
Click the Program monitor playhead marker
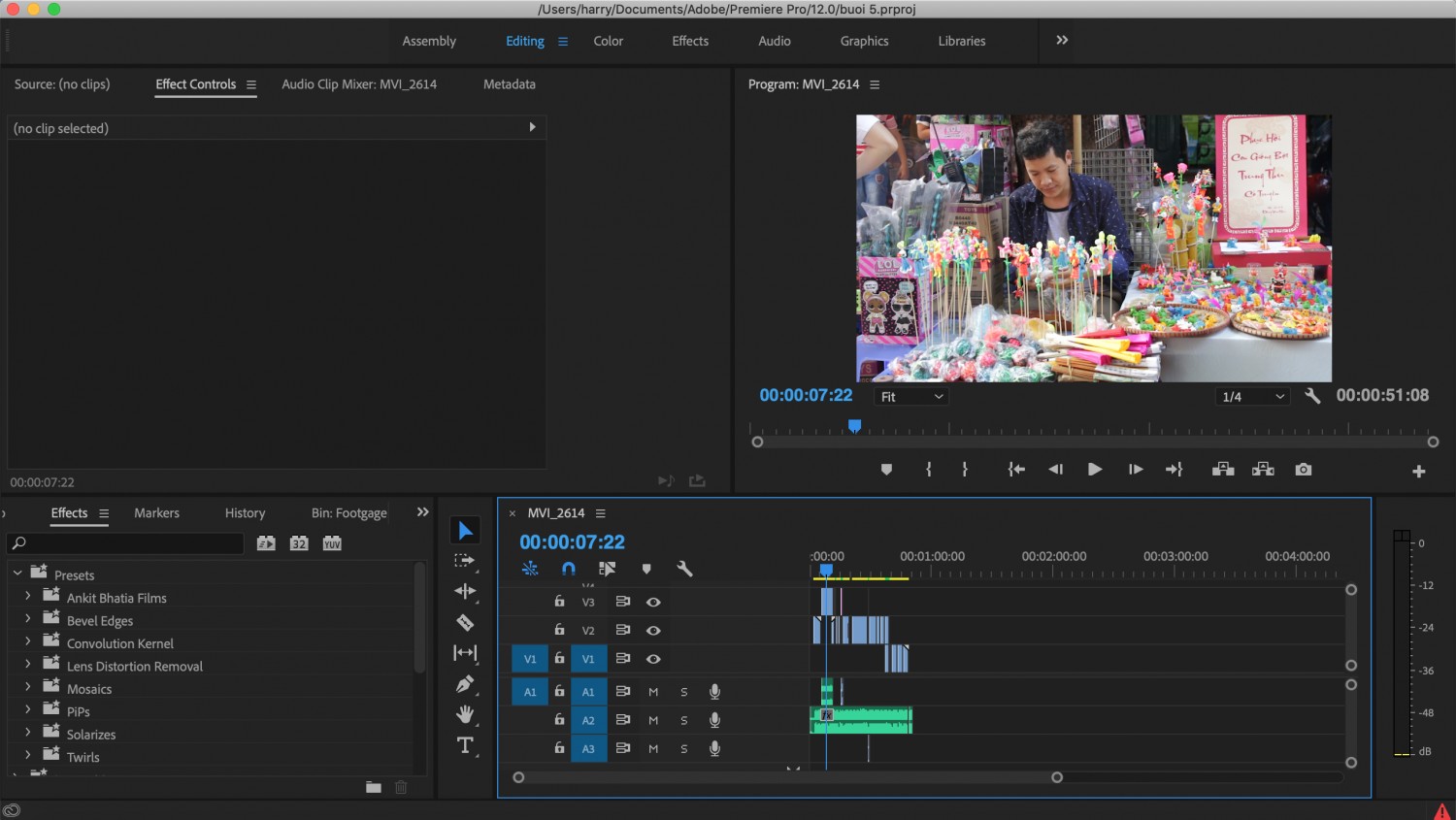(854, 426)
